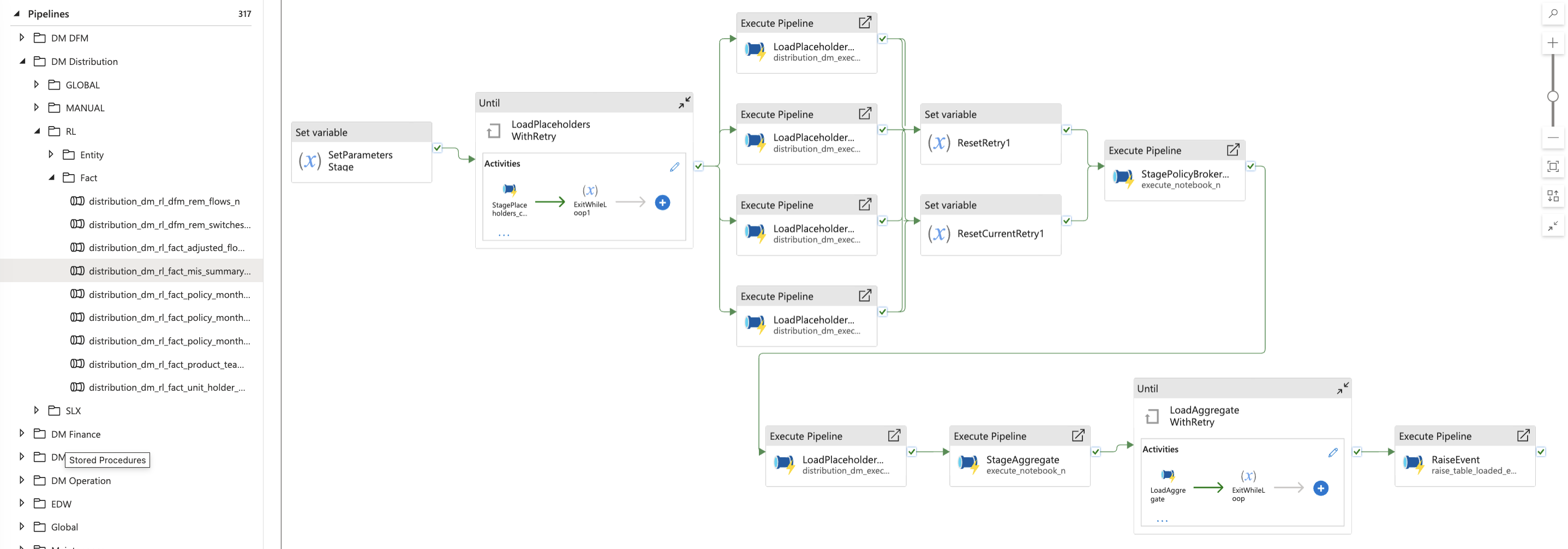Screen dimensions: 1568x549
Task: Open pipeline link on StagePolicyBroker activity
Action: [x=1232, y=150]
